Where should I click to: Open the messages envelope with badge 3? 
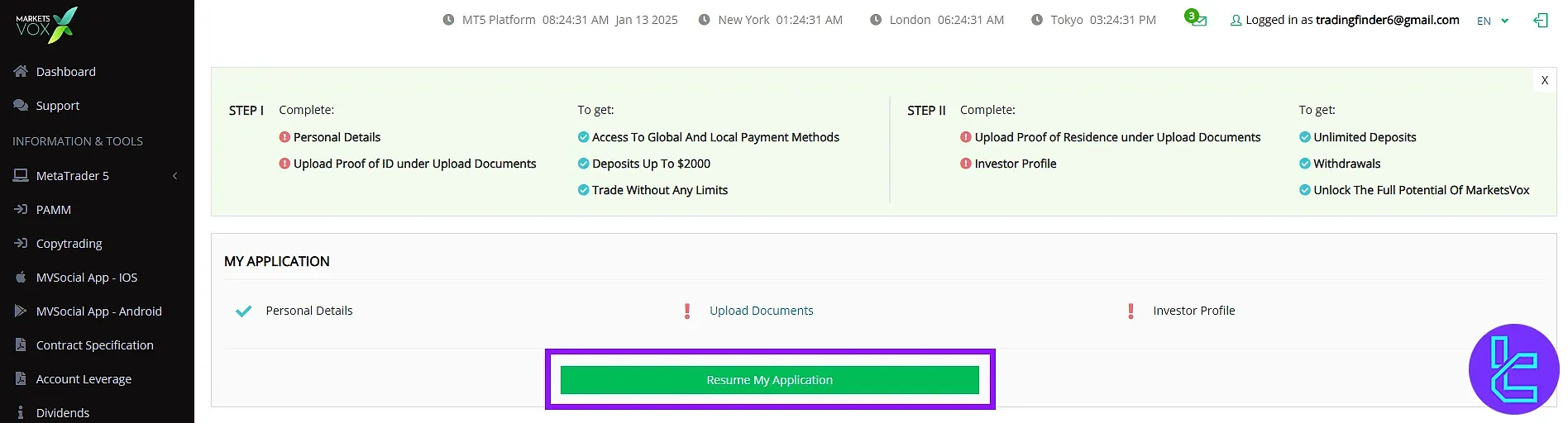pyautogui.click(x=1196, y=18)
